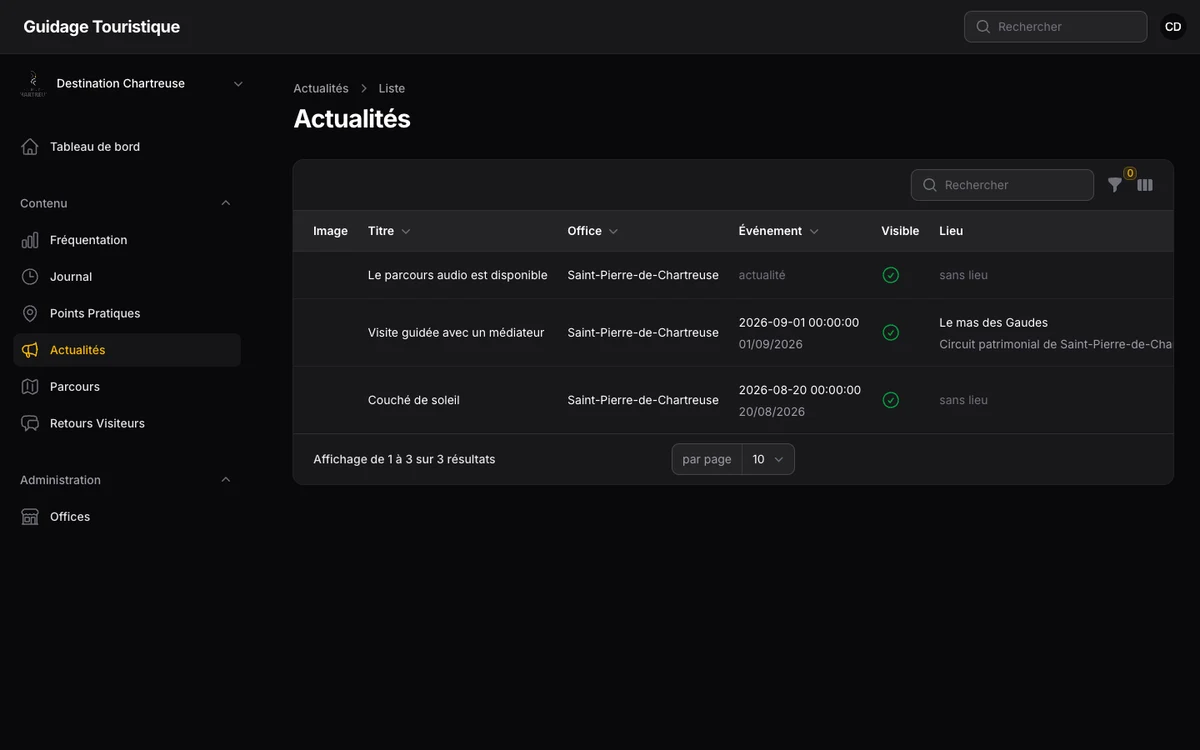Open the column toggle icon
1200x750 pixels.
coord(1145,185)
